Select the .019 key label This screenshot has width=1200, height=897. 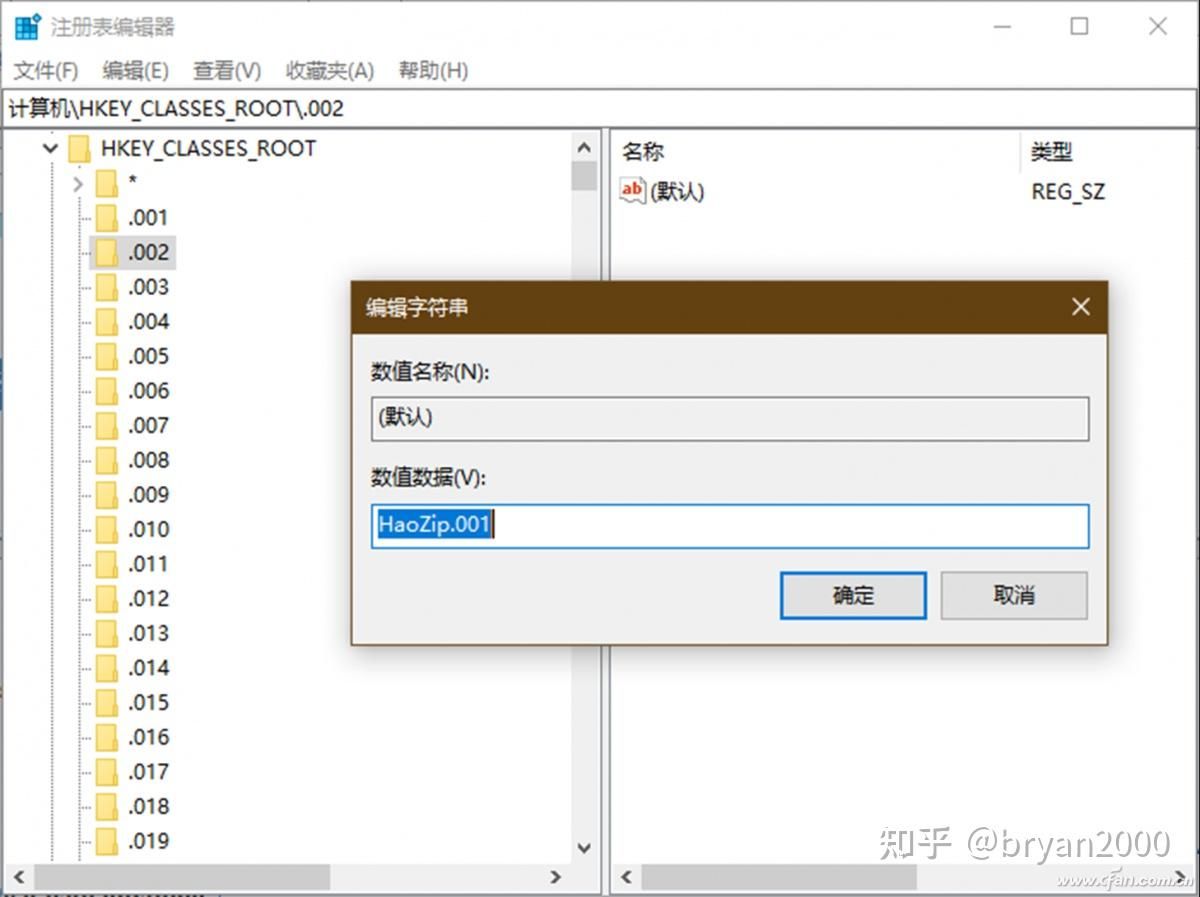point(149,841)
